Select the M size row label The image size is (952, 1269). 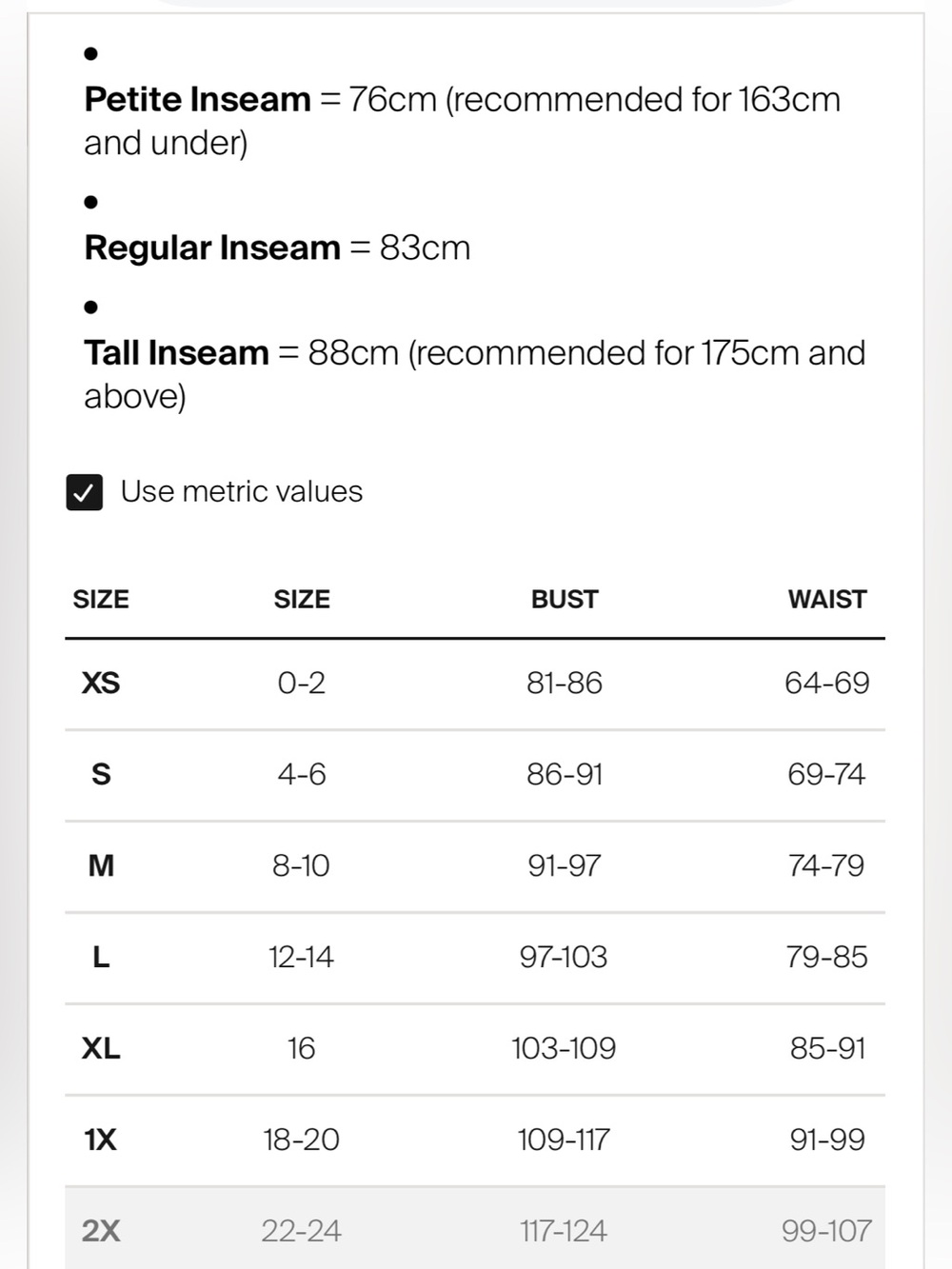pyautogui.click(x=101, y=865)
